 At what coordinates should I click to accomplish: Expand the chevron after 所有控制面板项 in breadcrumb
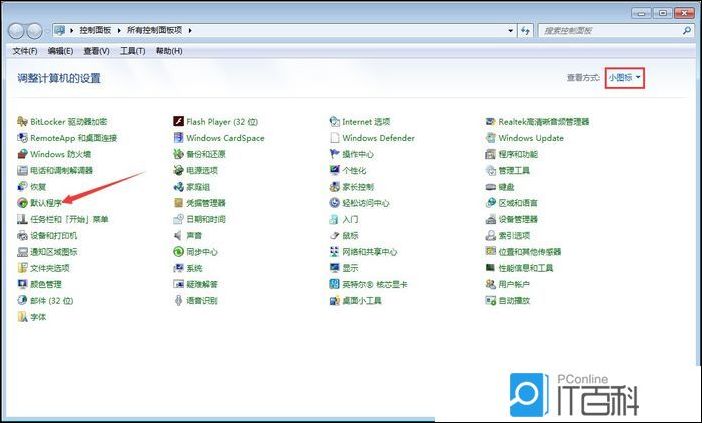(190, 30)
